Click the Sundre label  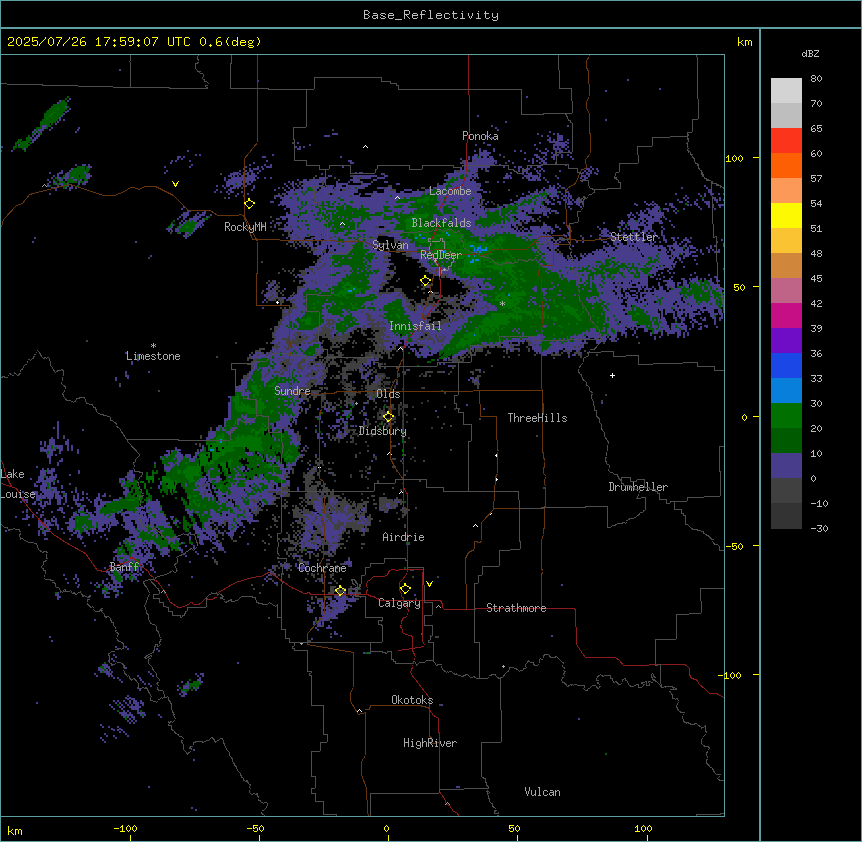tap(292, 391)
